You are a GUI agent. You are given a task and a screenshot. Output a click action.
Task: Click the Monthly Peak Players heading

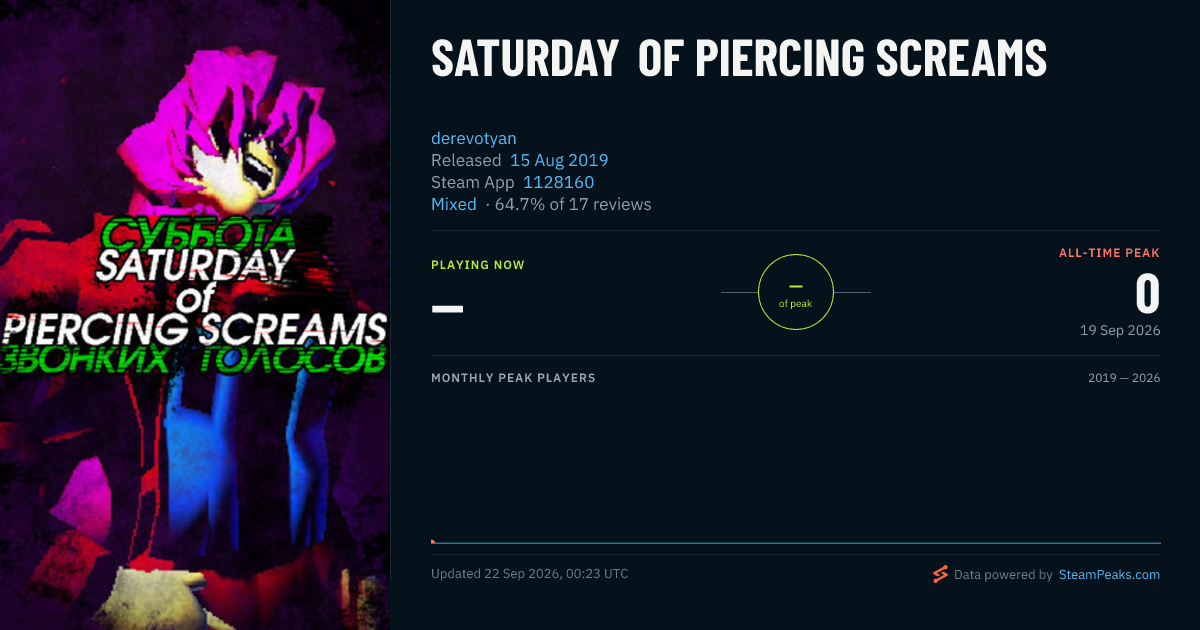pyautogui.click(x=513, y=378)
